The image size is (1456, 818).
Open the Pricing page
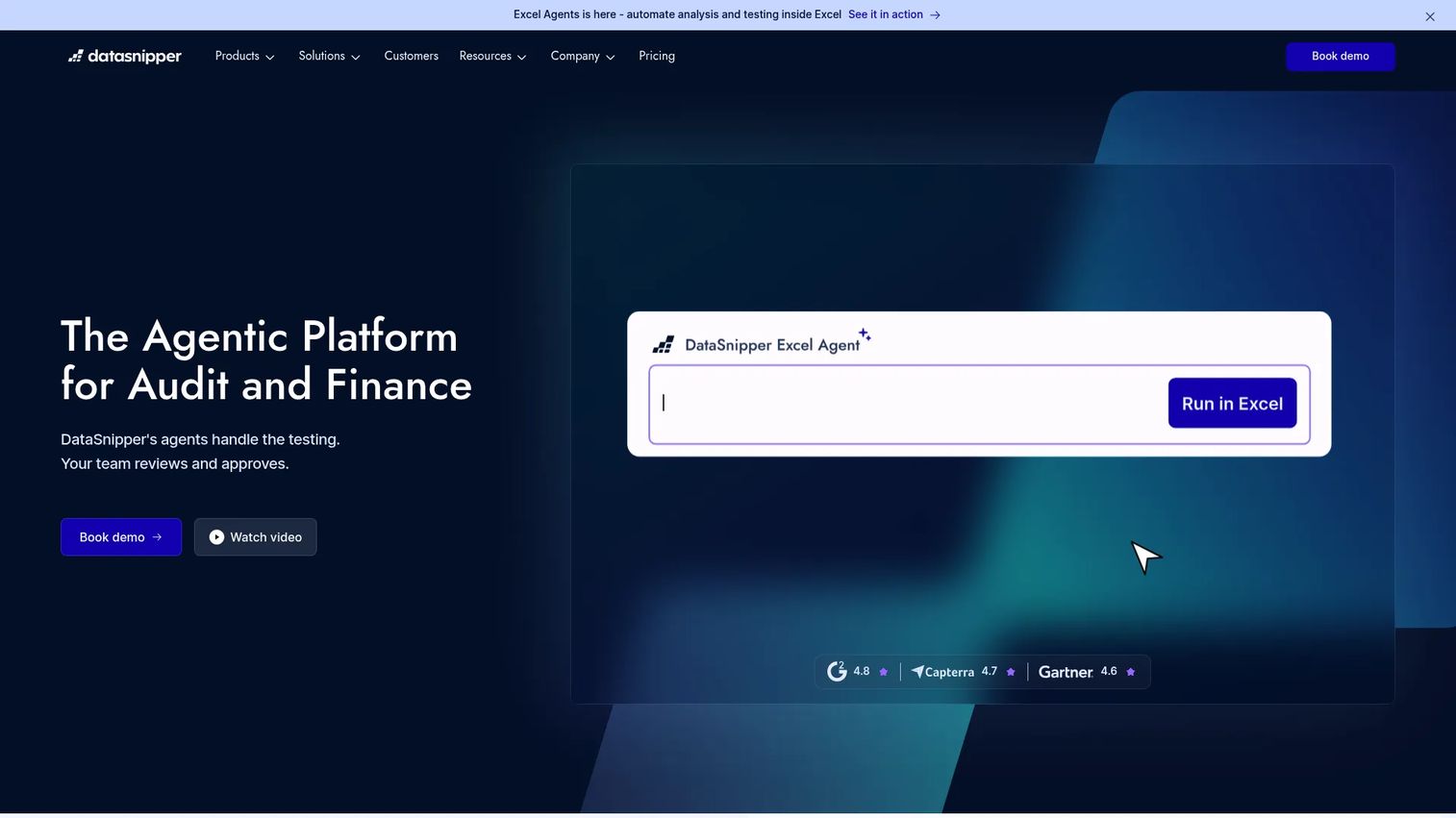click(x=657, y=57)
